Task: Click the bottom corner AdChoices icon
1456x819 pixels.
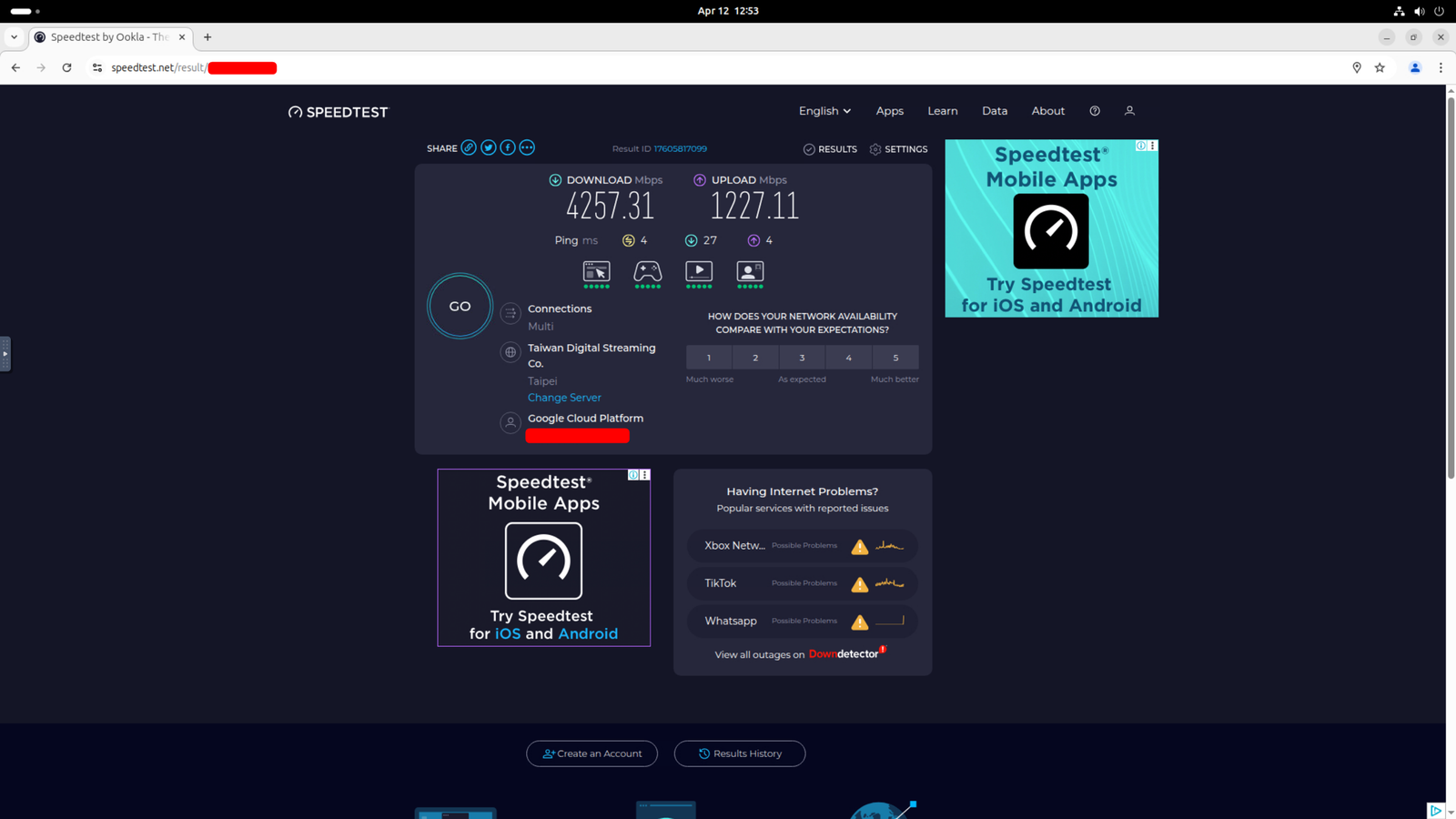Action: coord(1436,811)
